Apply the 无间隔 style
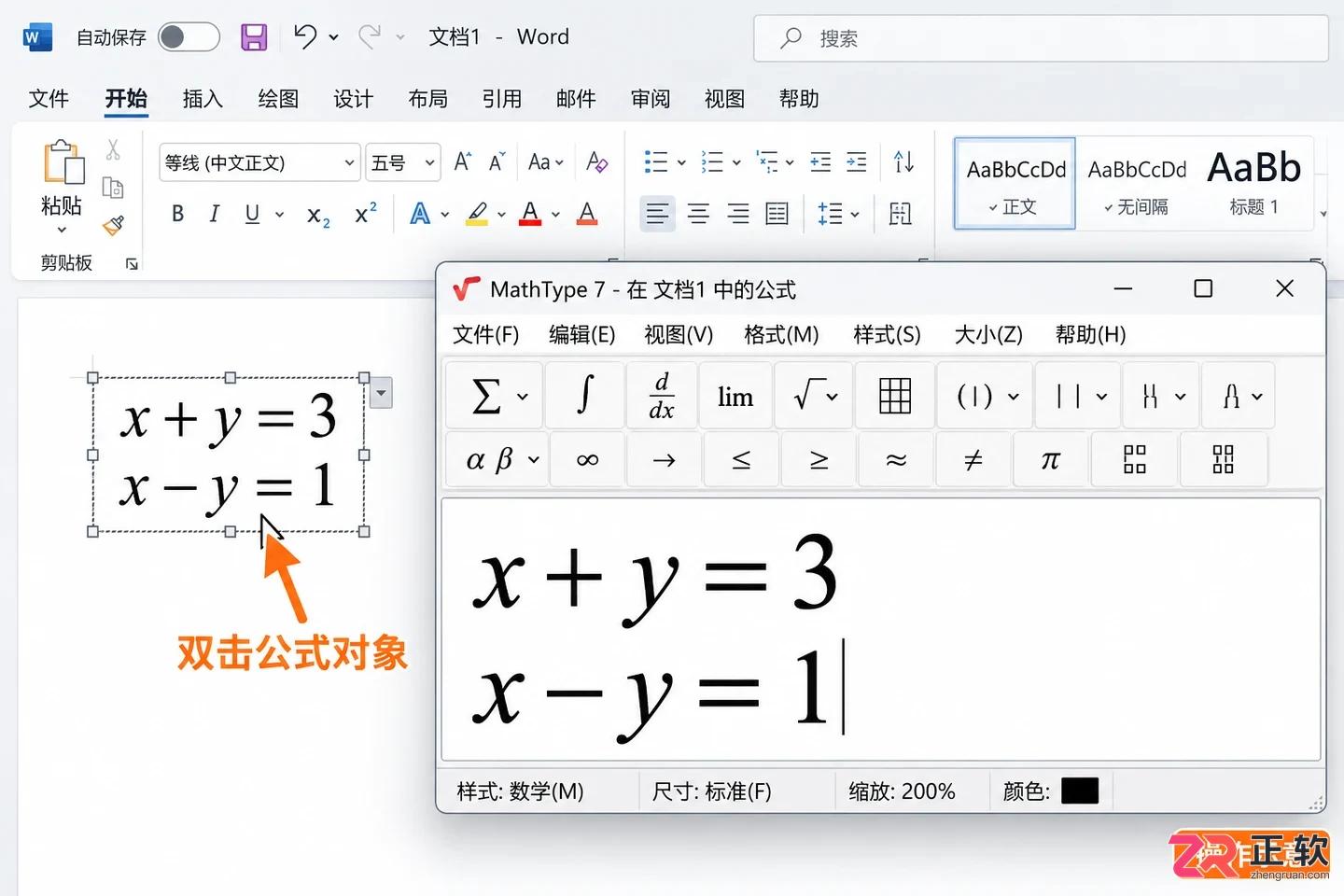The height and width of the screenshot is (896, 1344). coord(1137,184)
